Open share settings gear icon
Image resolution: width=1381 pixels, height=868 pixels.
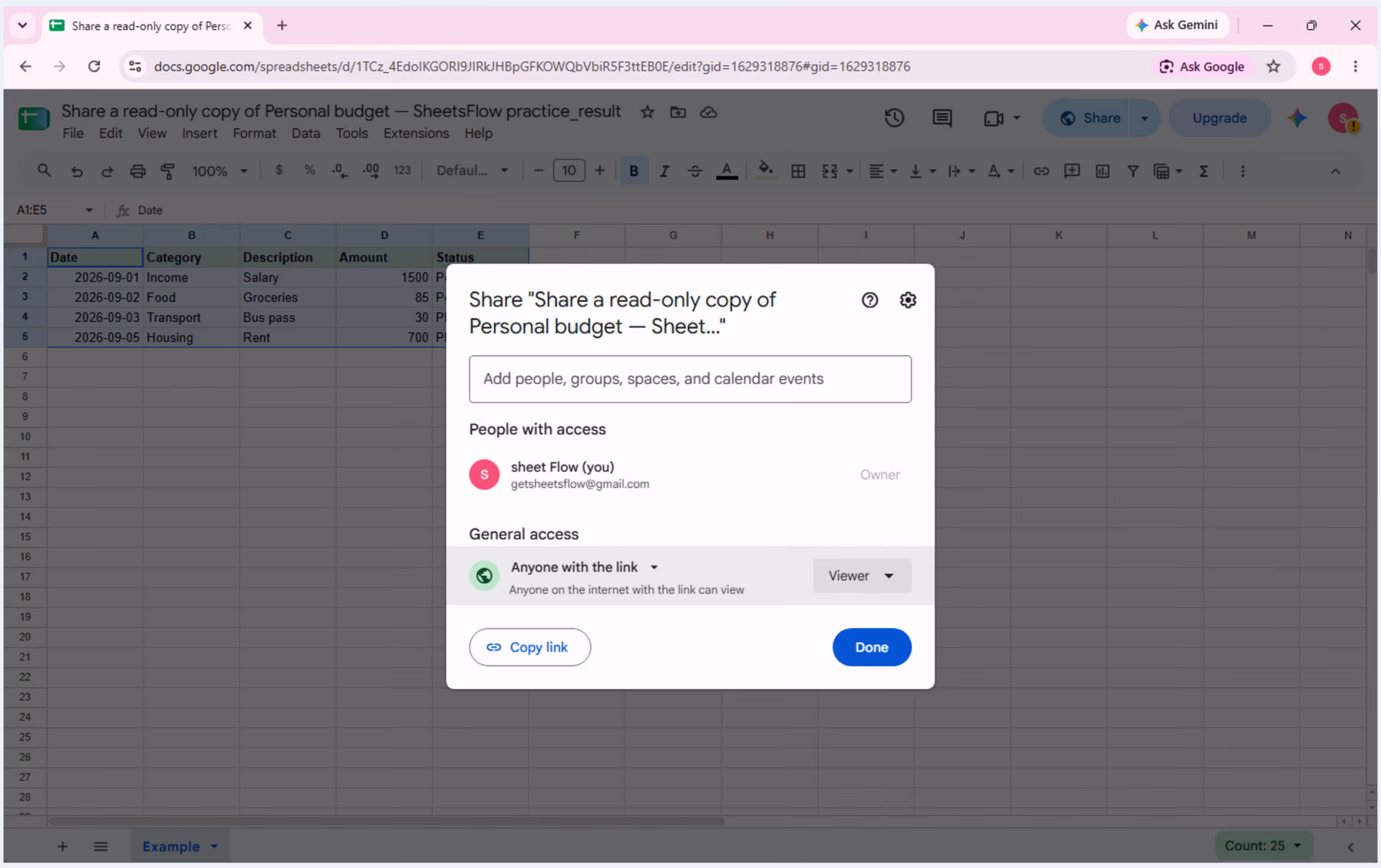[908, 300]
